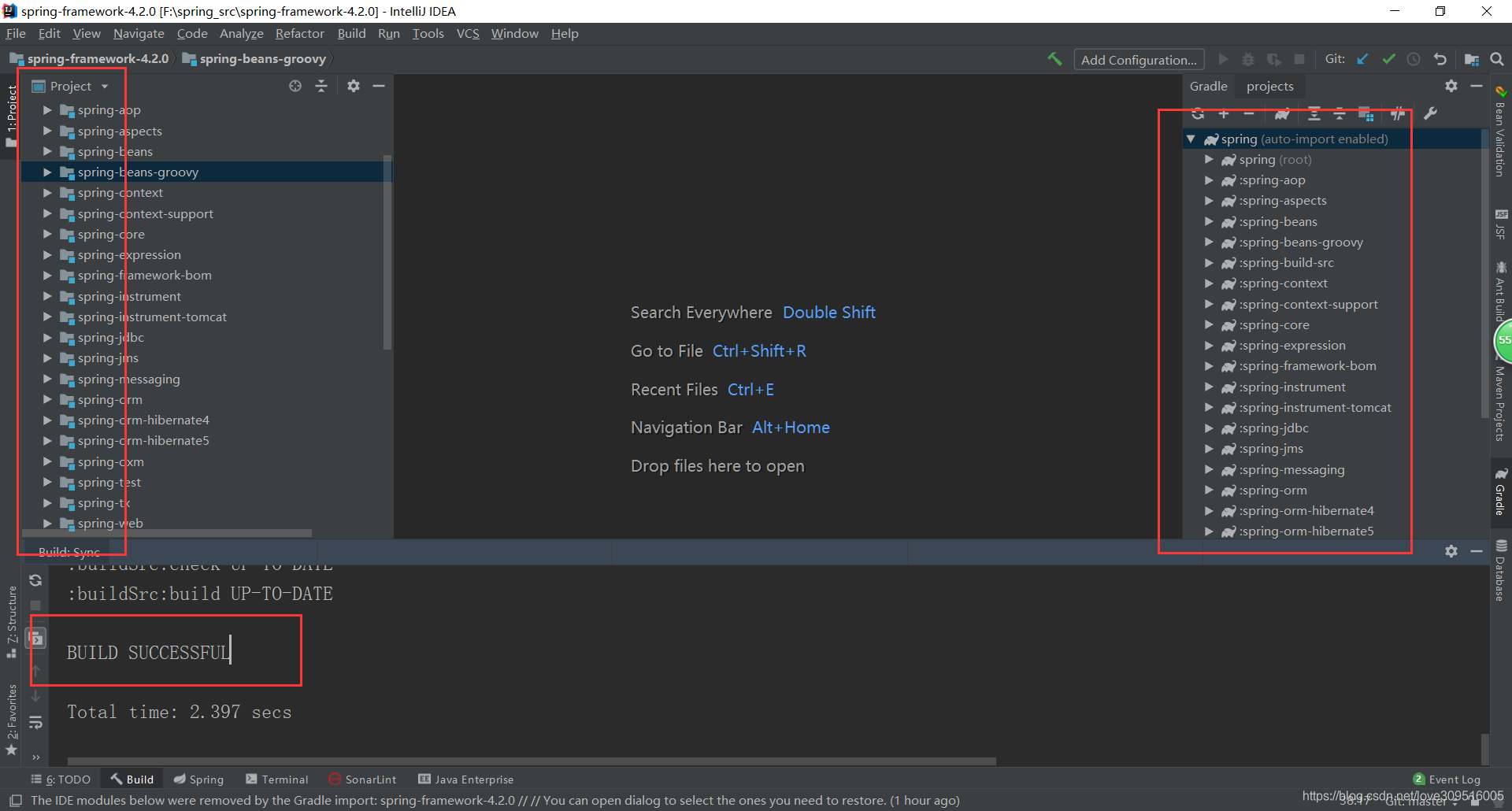This screenshot has height=811, width=1512.
Task: Open Database side tool button
Action: pos(1501,570)
